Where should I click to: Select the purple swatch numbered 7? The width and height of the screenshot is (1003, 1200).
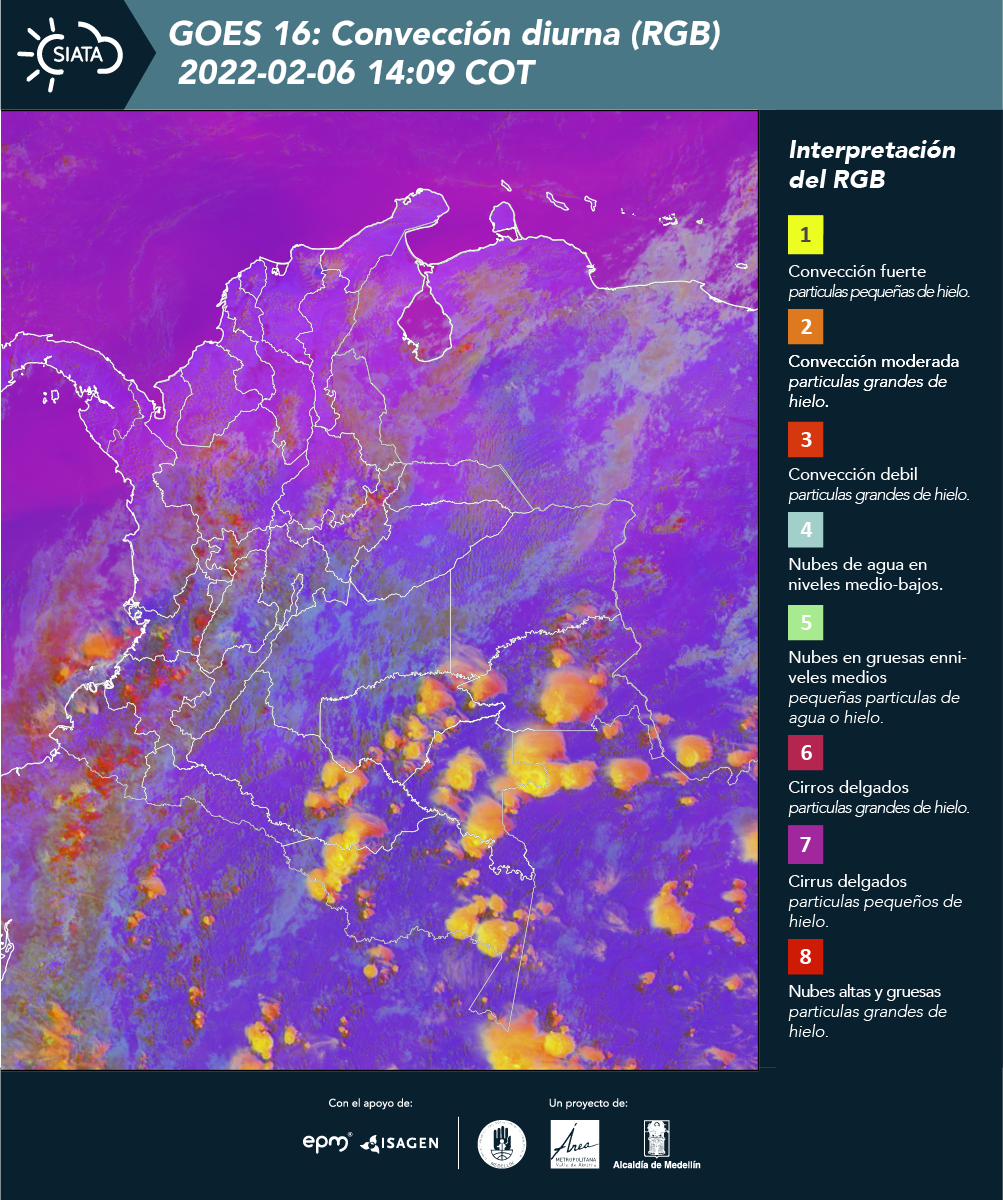[805, 846]
